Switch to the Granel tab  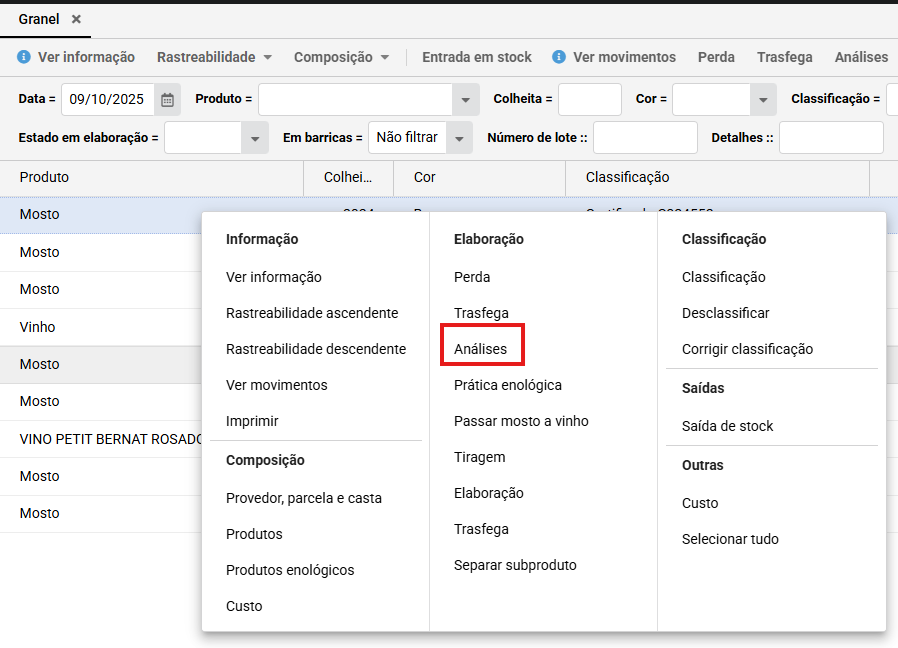tap(39, 19)
